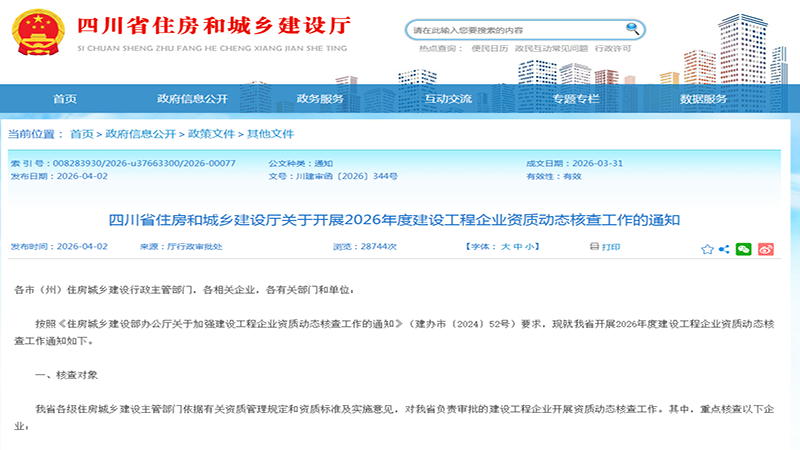This screenshot has width=800, height=450.
Task: Set font size to 大
Action: point(506,246)
